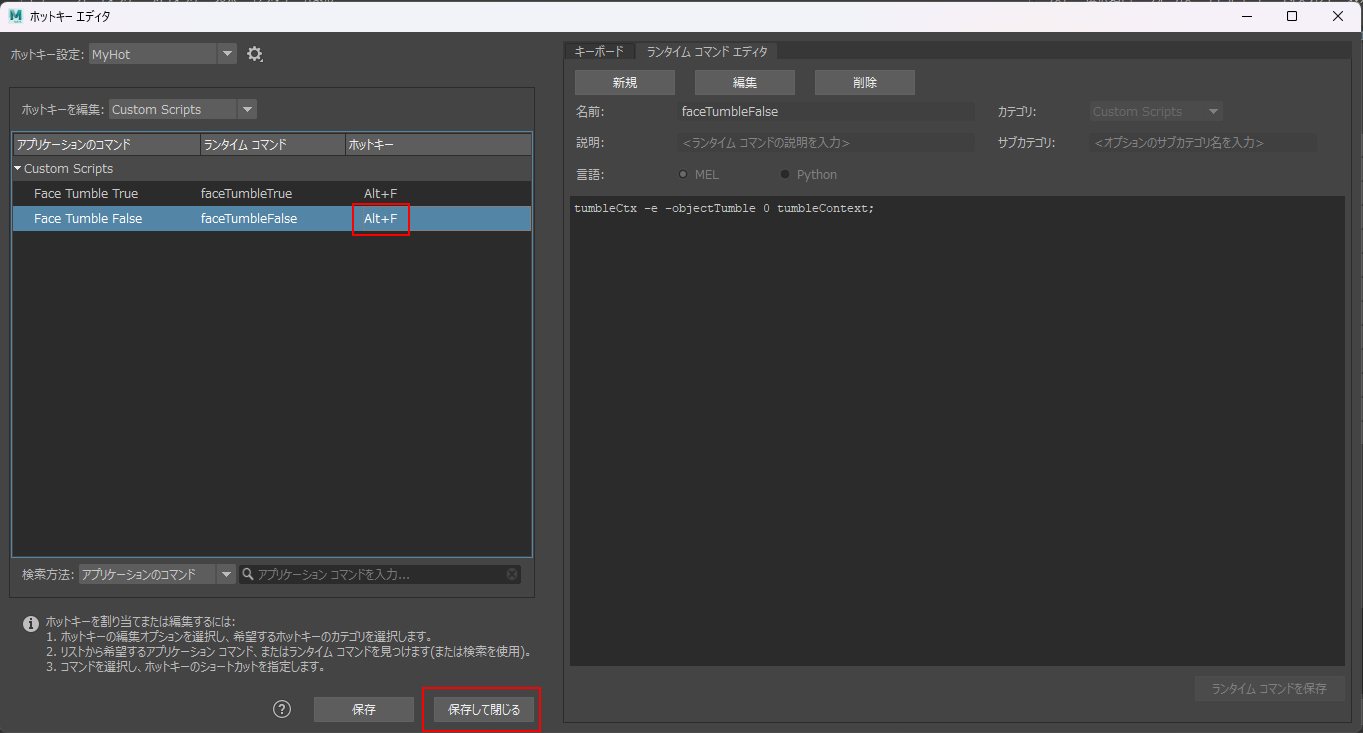The image size is (1363, 733).
Task: Collapse the Custom Scripts tree group
Action: coord(18,169)
